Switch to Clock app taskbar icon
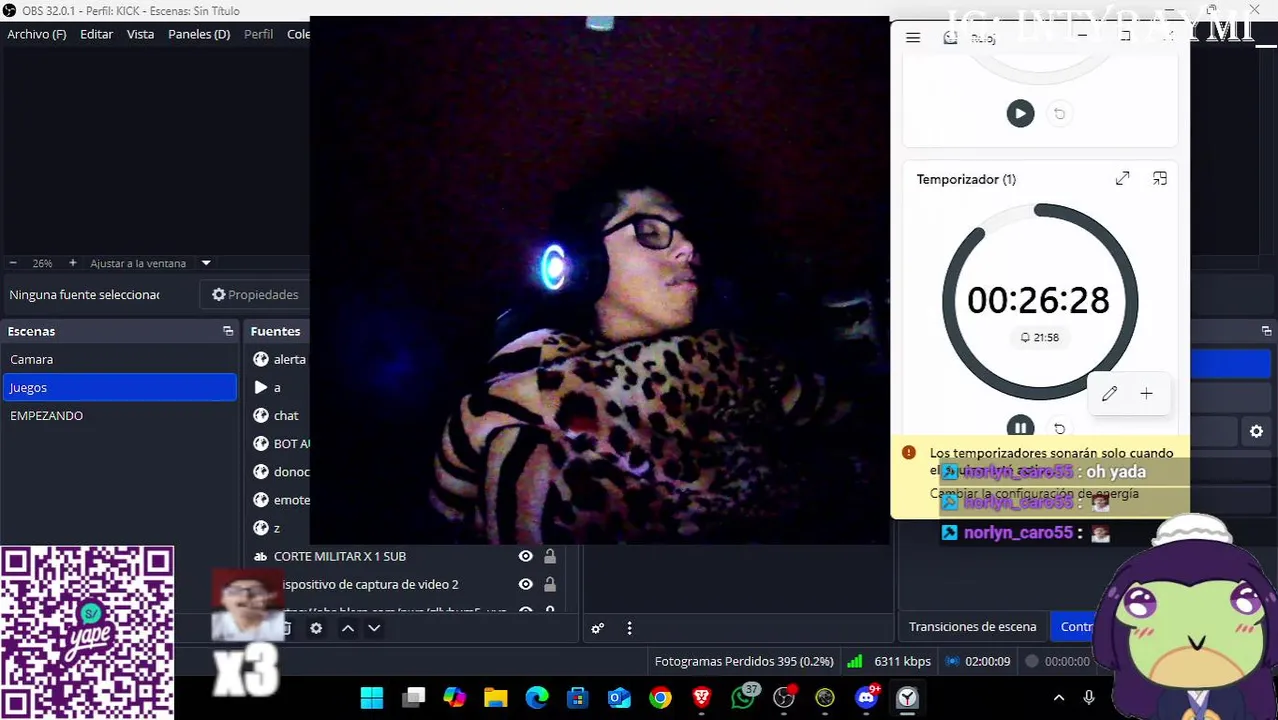 tap(907, 697)
